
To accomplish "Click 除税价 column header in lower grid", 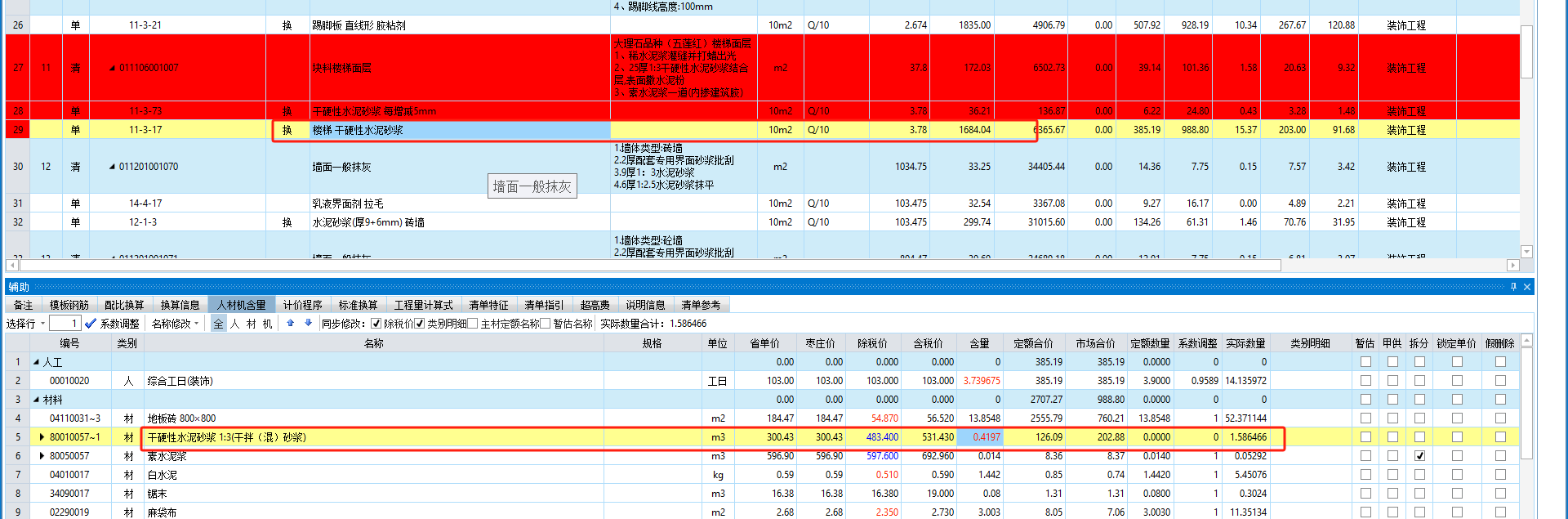I will 873,343.
